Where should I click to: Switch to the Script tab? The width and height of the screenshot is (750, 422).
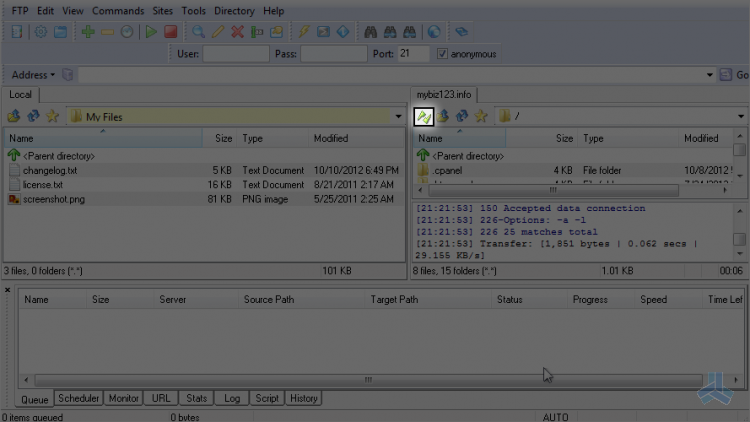tap(267, 398)
